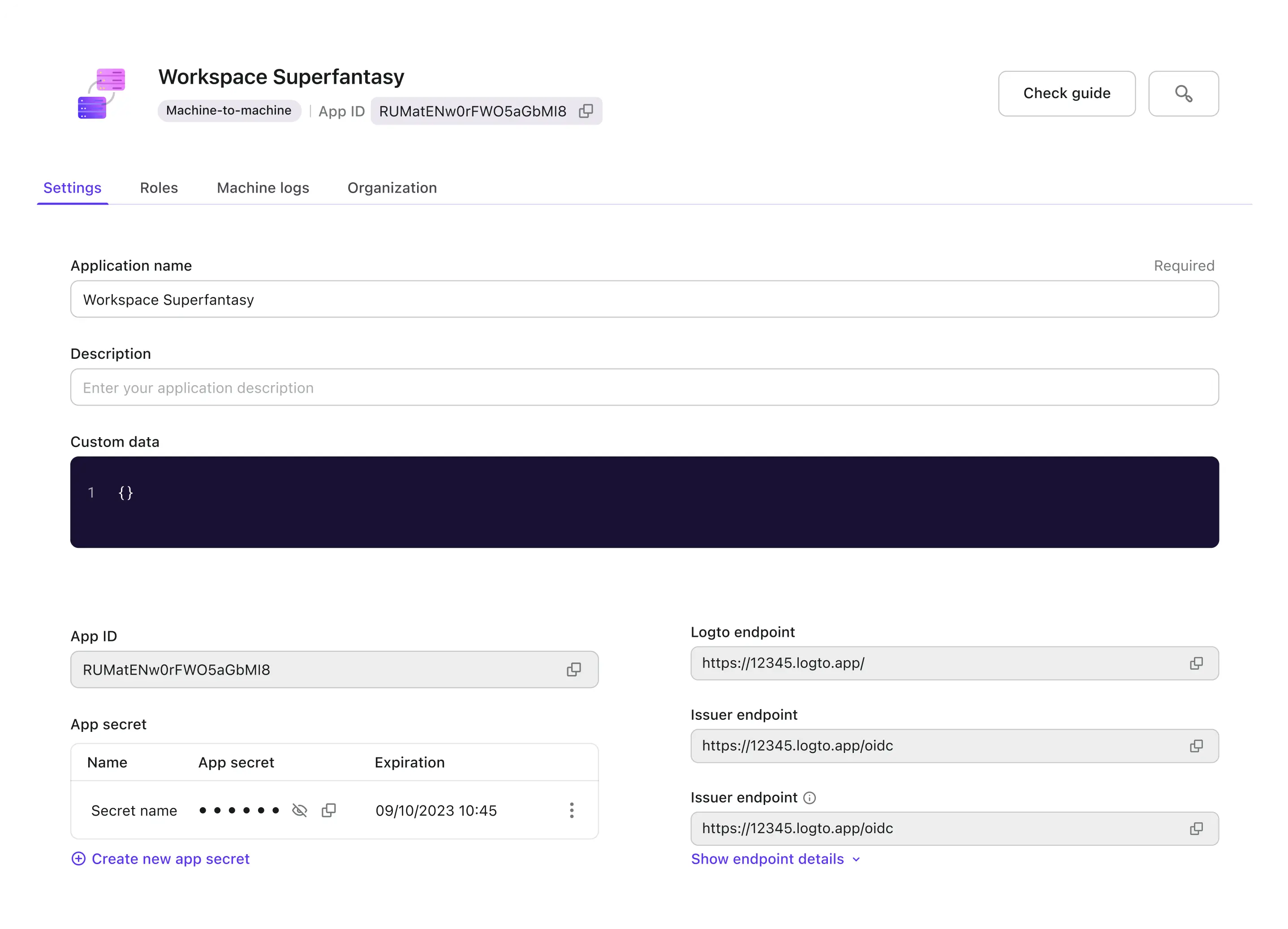Screen dimensions: 1288x929
Task: Click the Machine-to-machine tag
Action: pos(229,110)
